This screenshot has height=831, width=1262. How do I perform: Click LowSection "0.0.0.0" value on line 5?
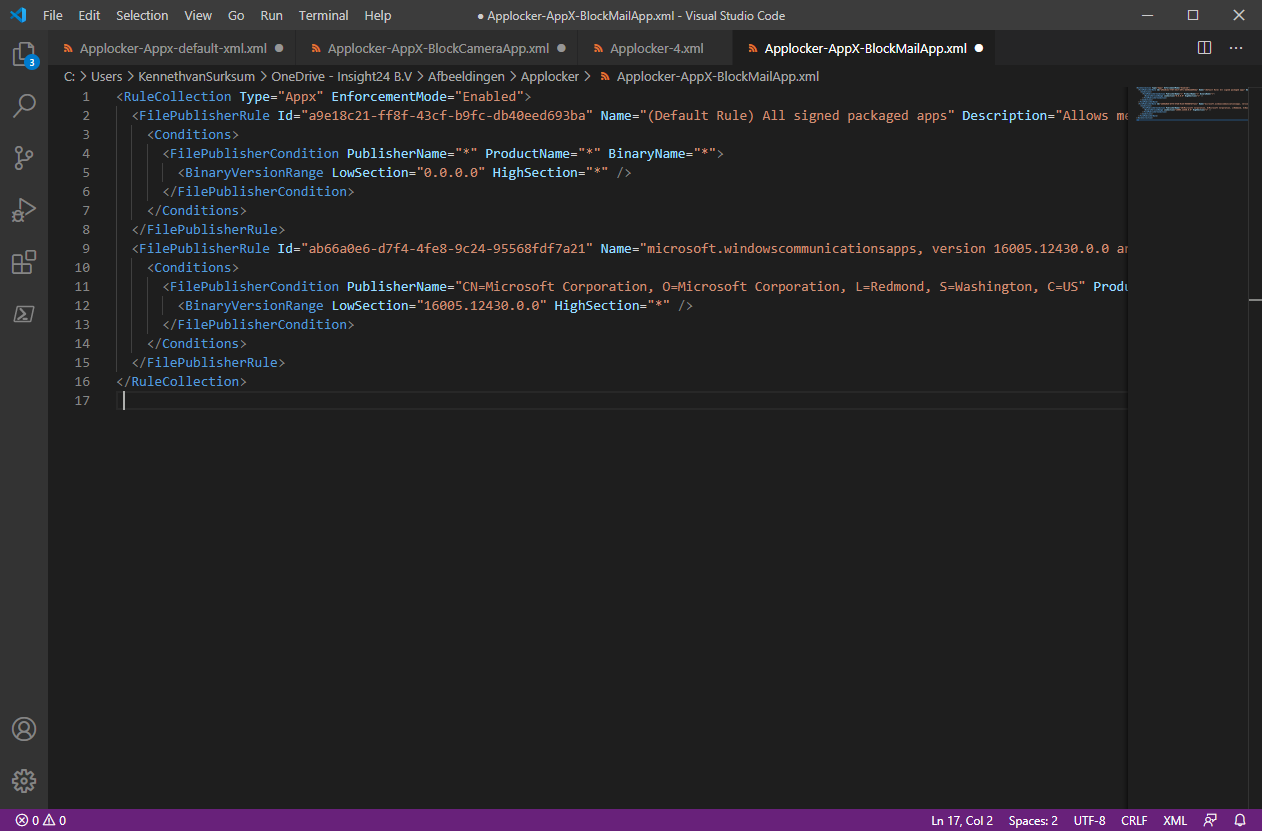[450, 172]
